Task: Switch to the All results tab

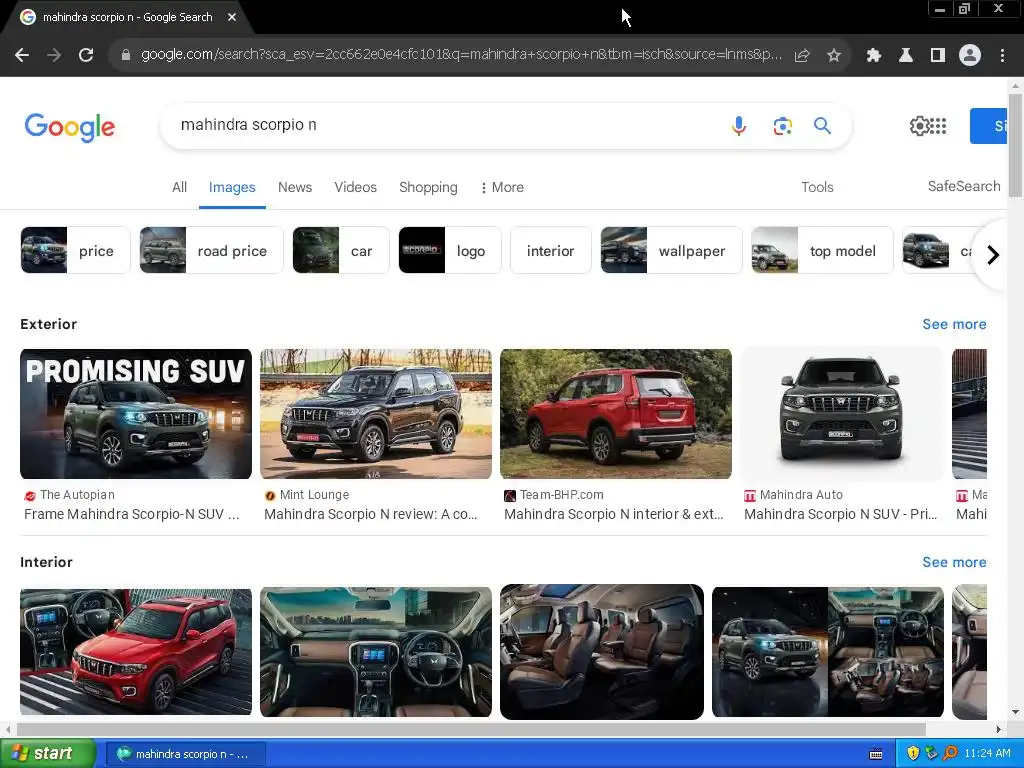Action: point(179,187)
